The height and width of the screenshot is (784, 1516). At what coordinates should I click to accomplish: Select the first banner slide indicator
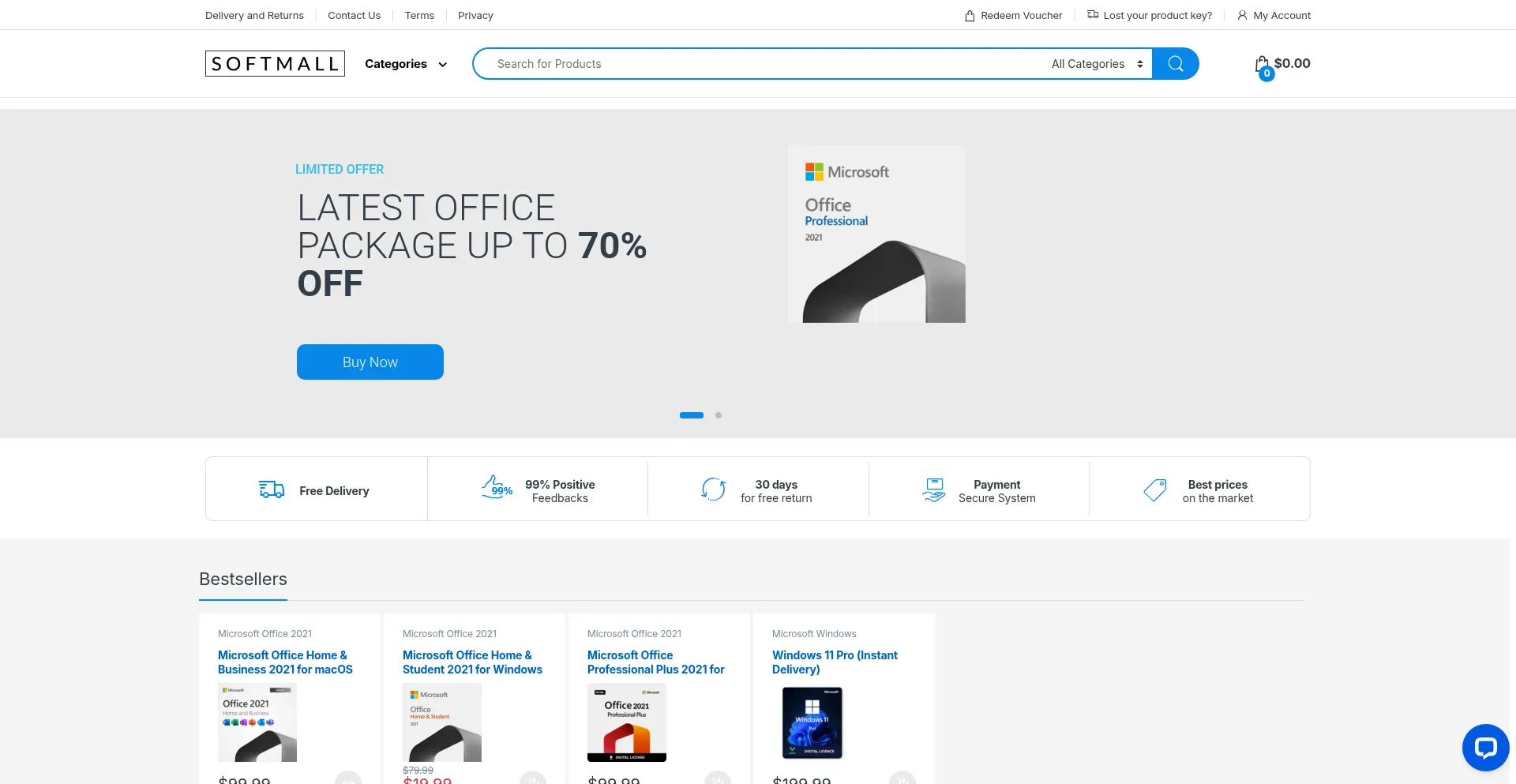coord(692,415)
